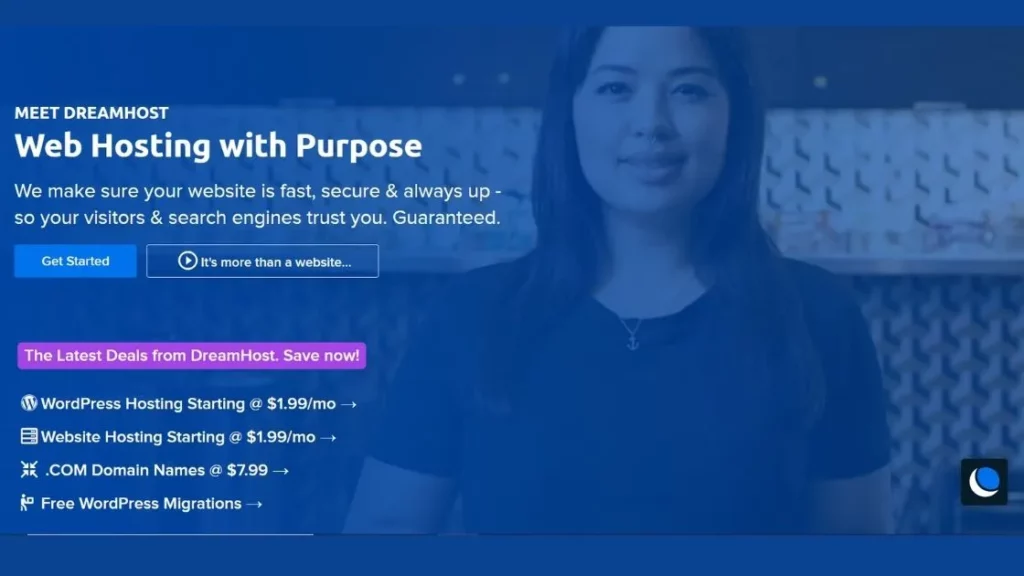Image resolution: width=1024 pixels, height=576 pixels.
Task: Click the purple Latest Deals from DreamHost banner
Action: pos(191,356)
